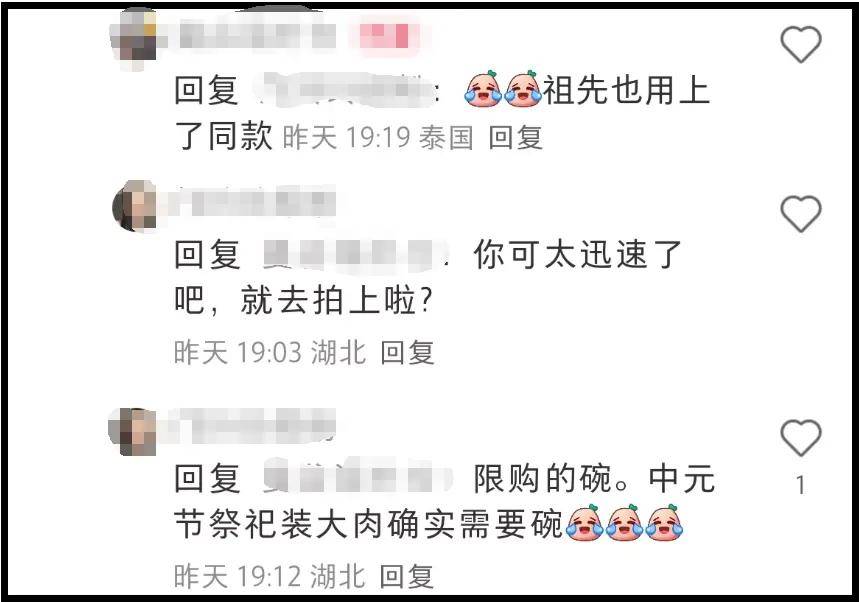Tap mentioned user in '你可太迅速了' reply
859x602 pixels.
point(354,255)
